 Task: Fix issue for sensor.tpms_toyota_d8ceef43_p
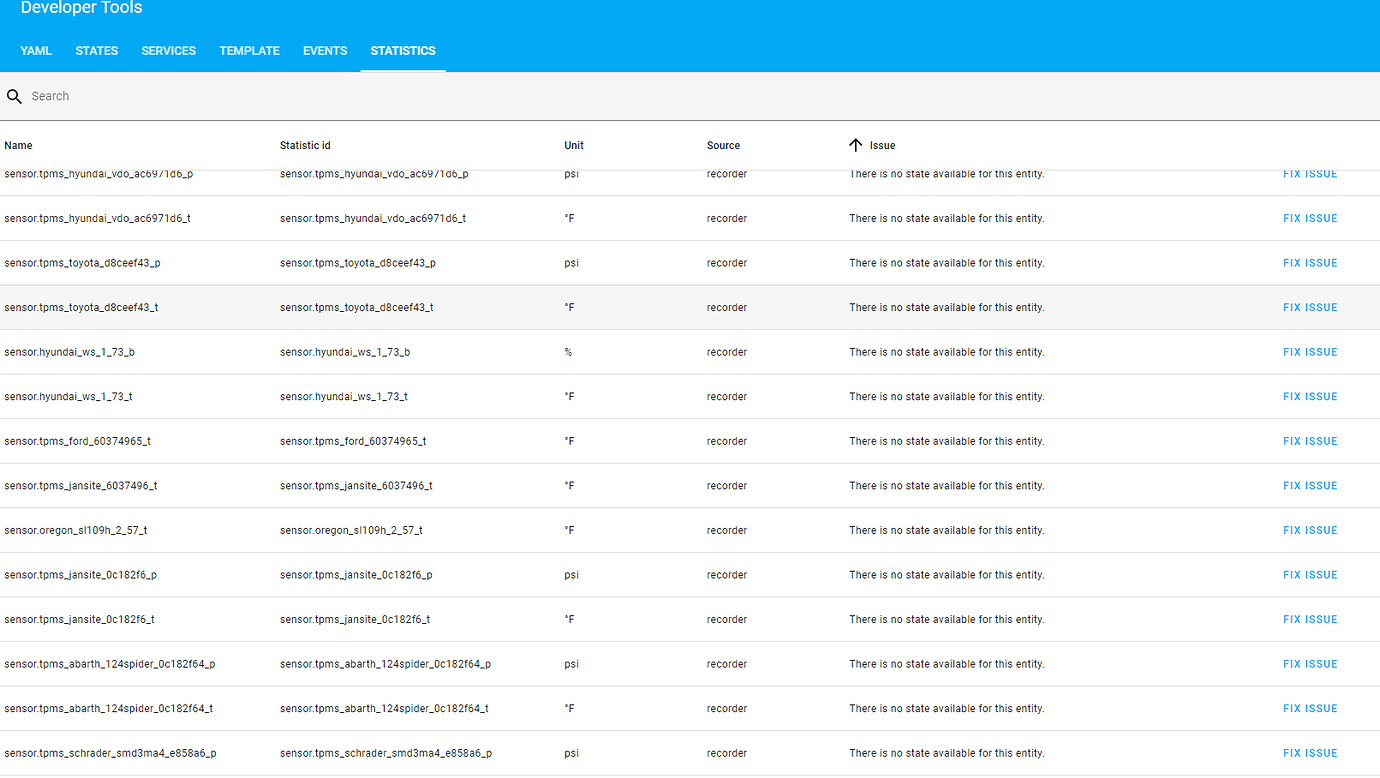point(1310,262)
